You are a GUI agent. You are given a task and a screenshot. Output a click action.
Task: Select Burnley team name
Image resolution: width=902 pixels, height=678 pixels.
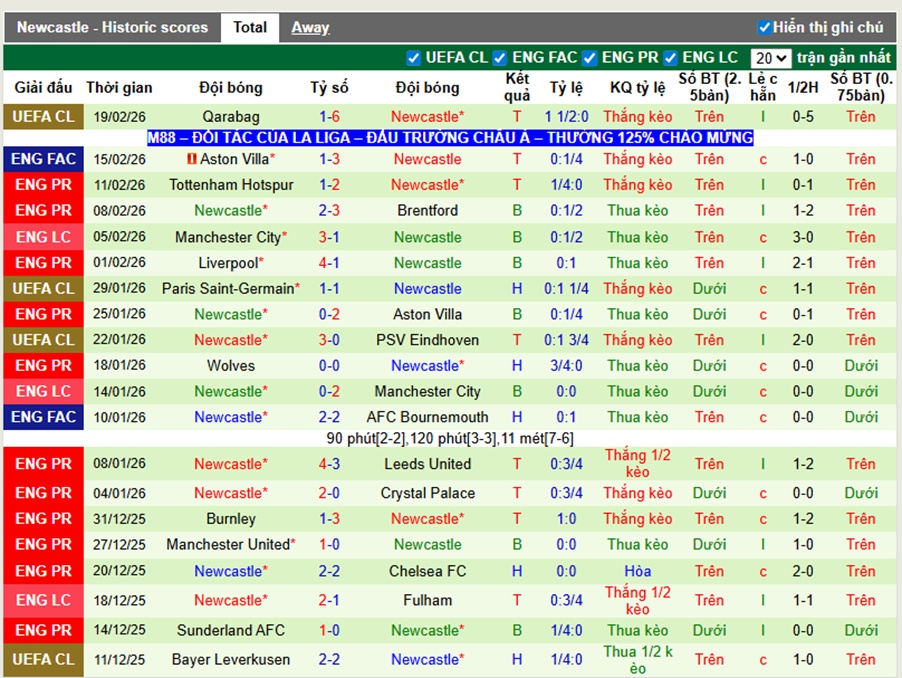click(x=231, y=519)
